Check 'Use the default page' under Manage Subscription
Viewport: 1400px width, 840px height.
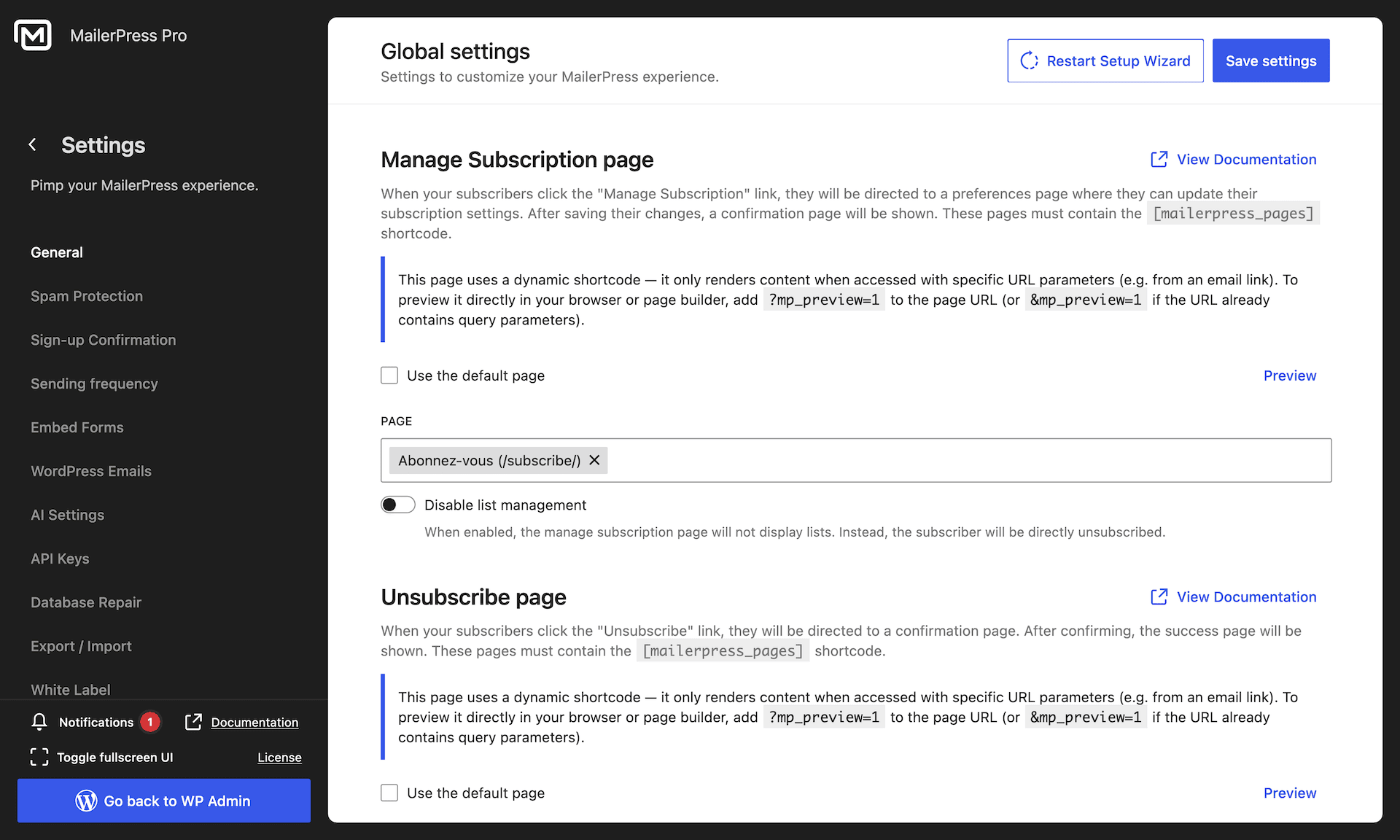click(389, 376)
